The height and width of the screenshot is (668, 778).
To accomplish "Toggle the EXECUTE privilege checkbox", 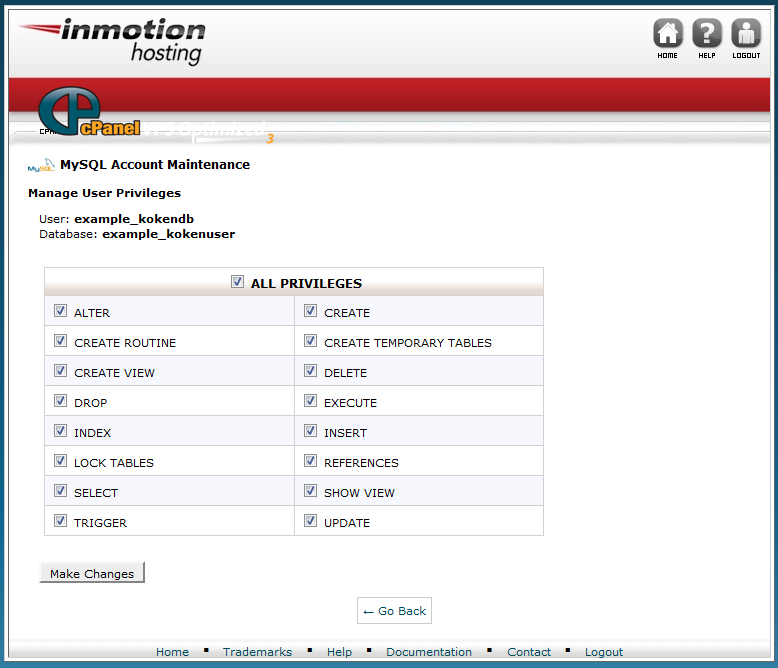I will click(311, 401).
